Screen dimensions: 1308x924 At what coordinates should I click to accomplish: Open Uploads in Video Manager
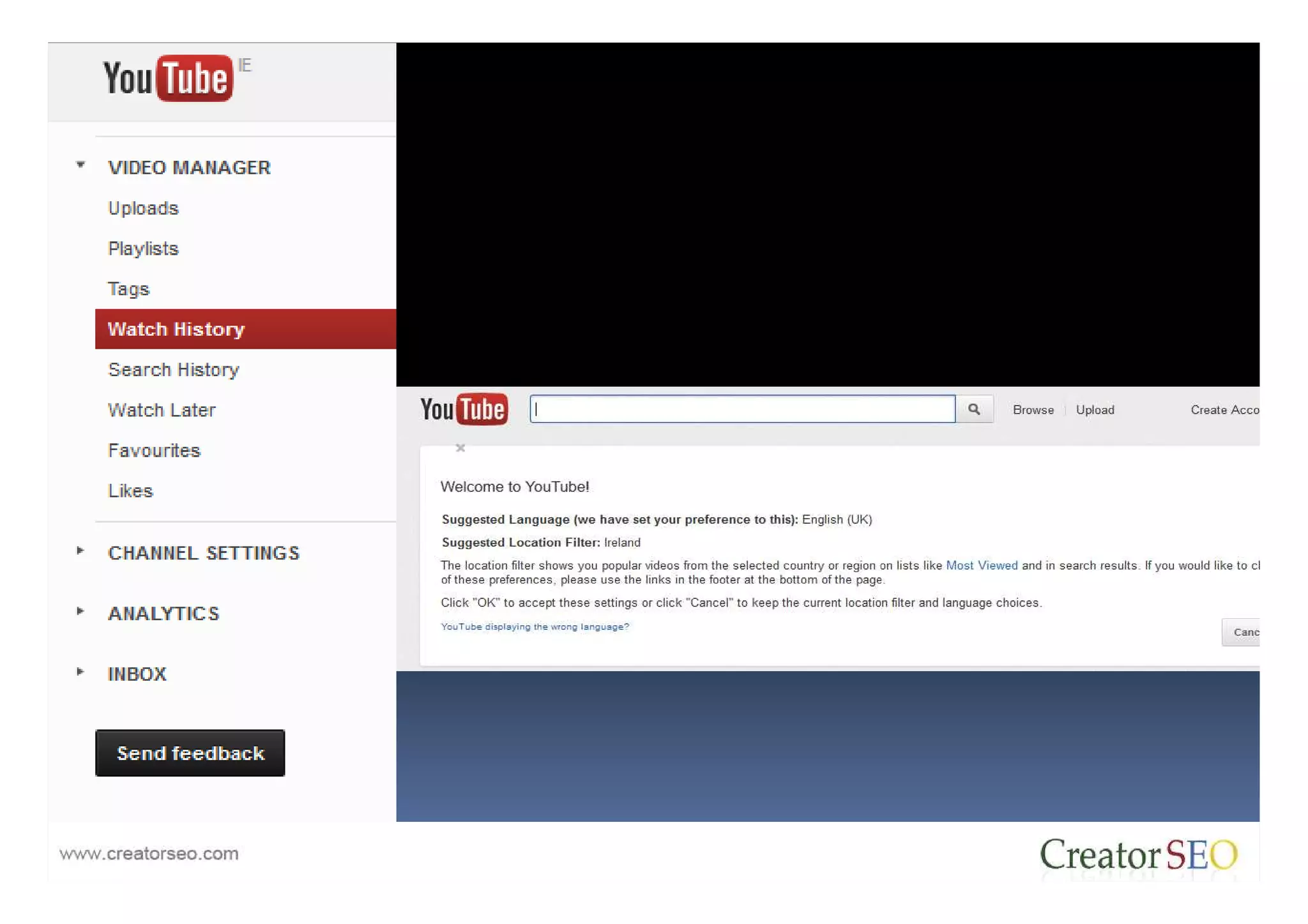pos(143,208)
